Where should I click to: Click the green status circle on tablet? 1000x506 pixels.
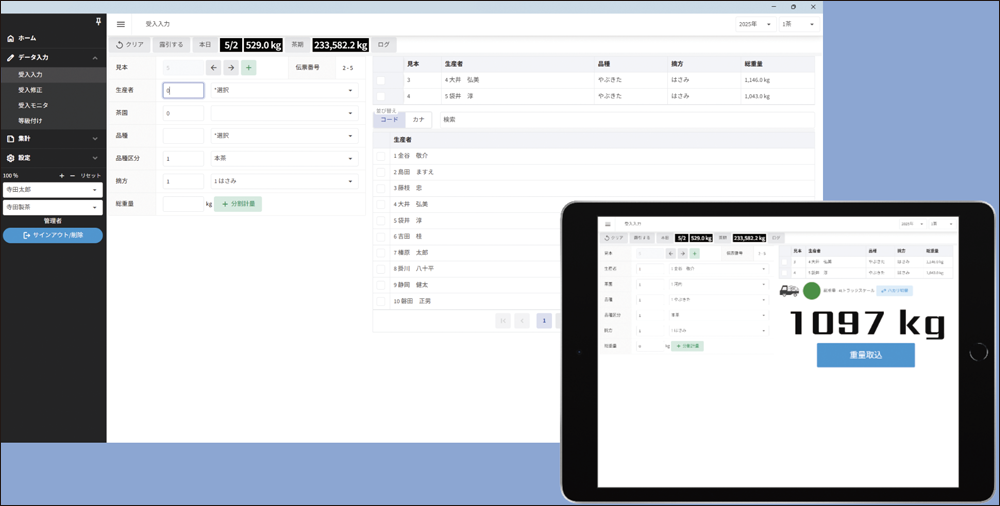(811, 291)
